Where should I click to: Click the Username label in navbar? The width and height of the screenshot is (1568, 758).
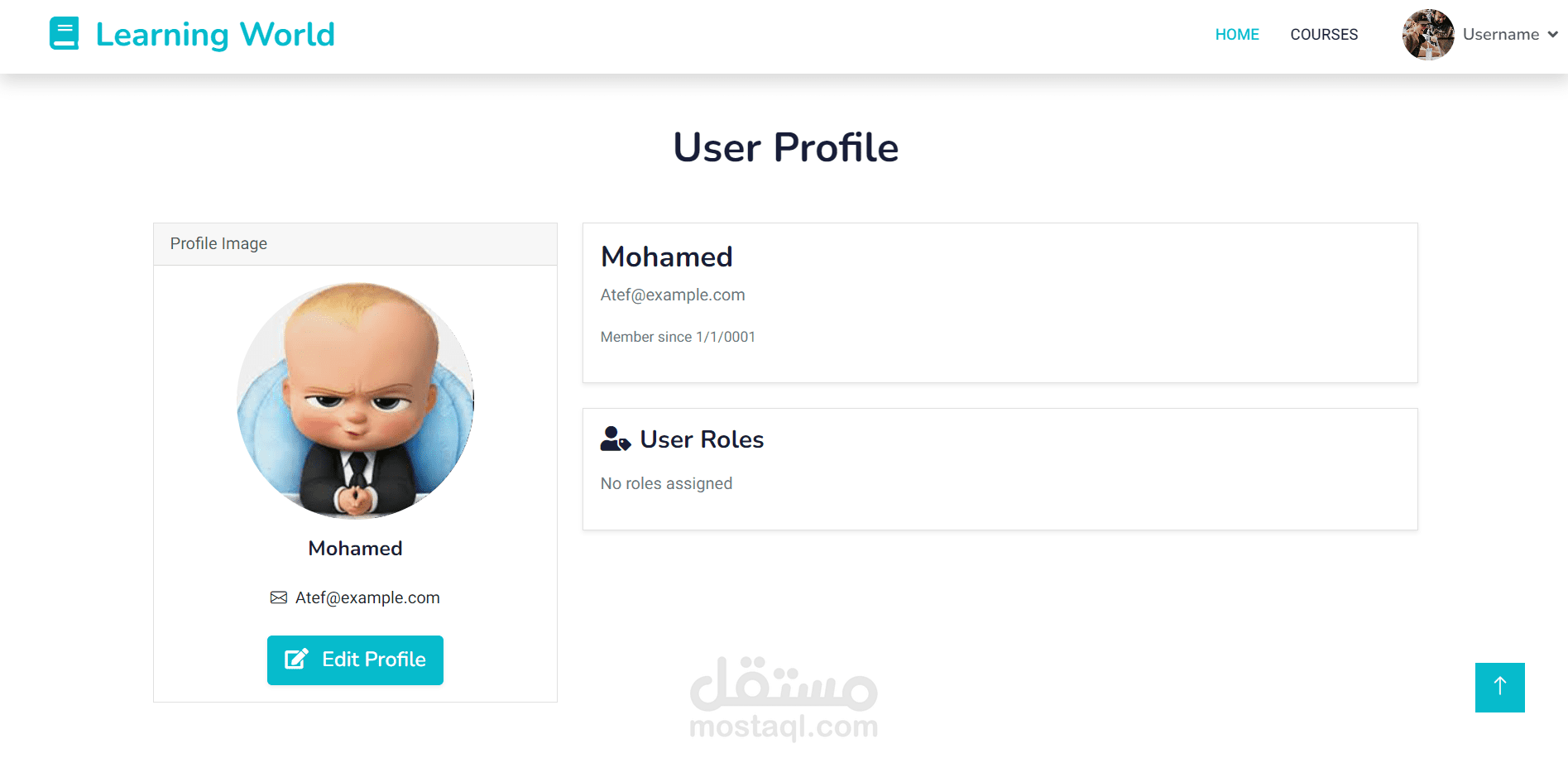pyautogui.click(x=1501, y=35)
